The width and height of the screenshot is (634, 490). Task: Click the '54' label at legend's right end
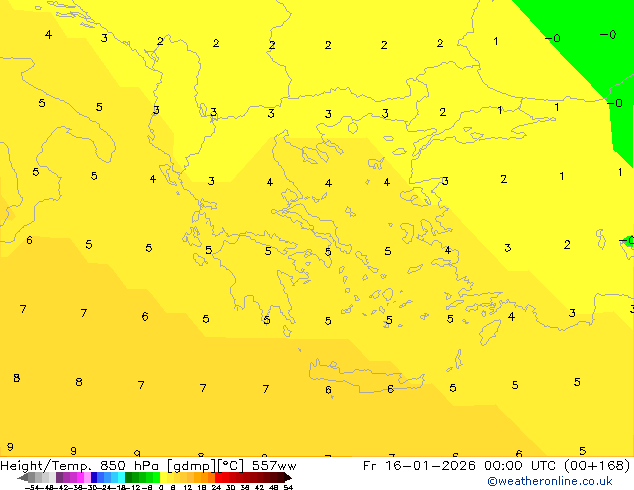(x=288, y=487)
